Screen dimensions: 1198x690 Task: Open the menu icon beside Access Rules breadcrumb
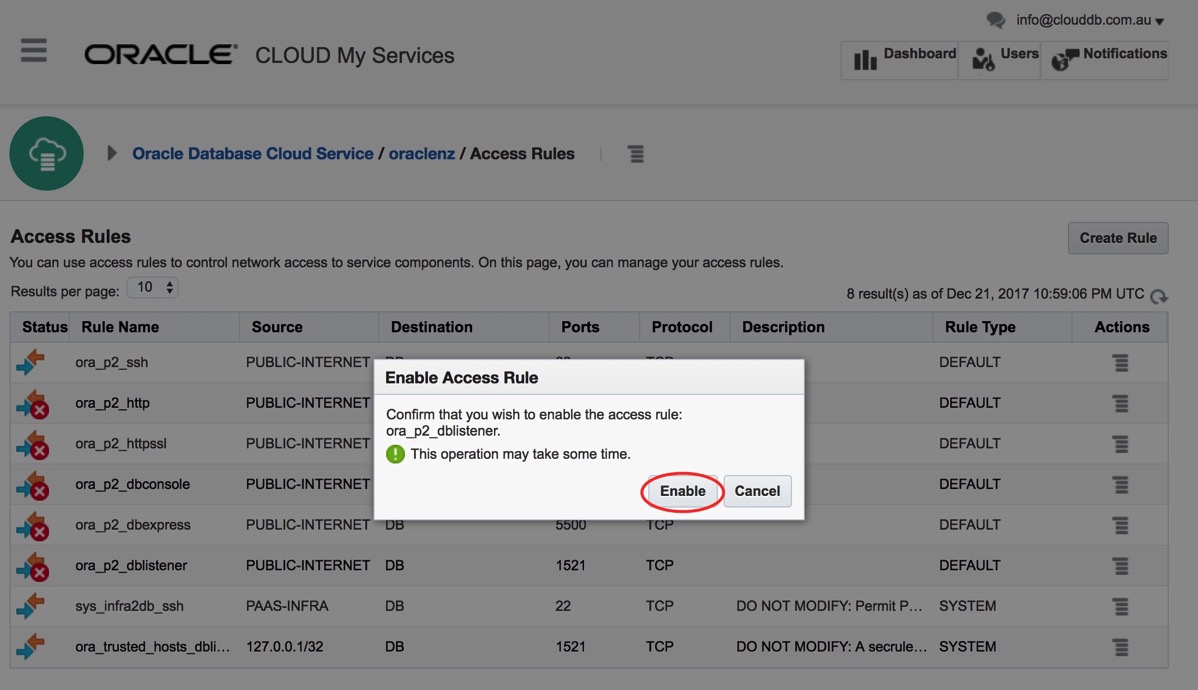pos(636,154)
